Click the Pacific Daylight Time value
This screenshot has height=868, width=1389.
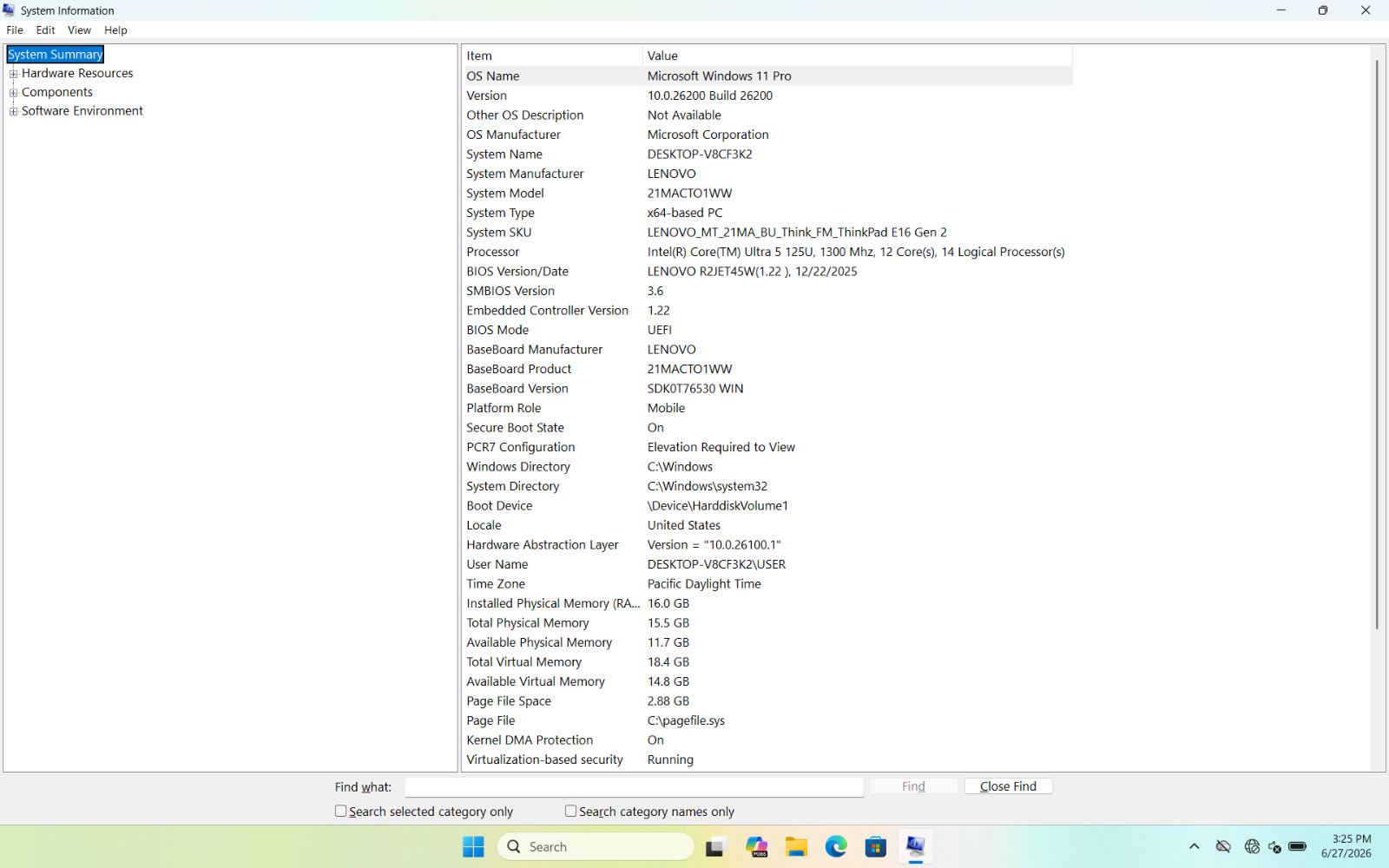(703, 584)
